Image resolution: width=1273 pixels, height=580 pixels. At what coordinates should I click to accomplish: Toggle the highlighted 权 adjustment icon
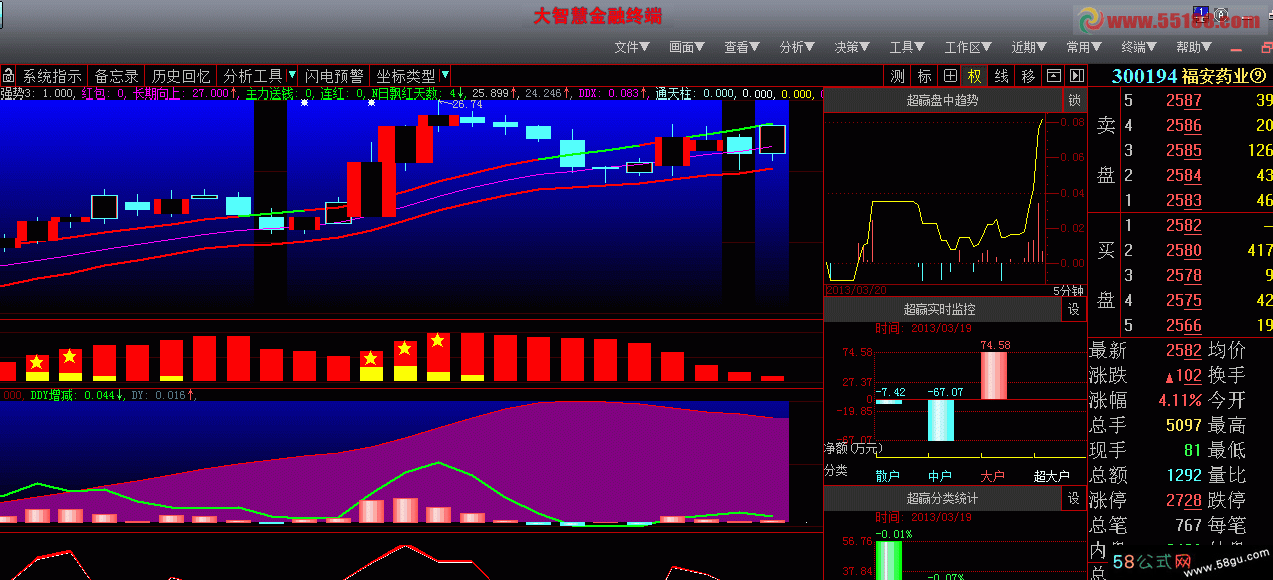pos(974,76)
